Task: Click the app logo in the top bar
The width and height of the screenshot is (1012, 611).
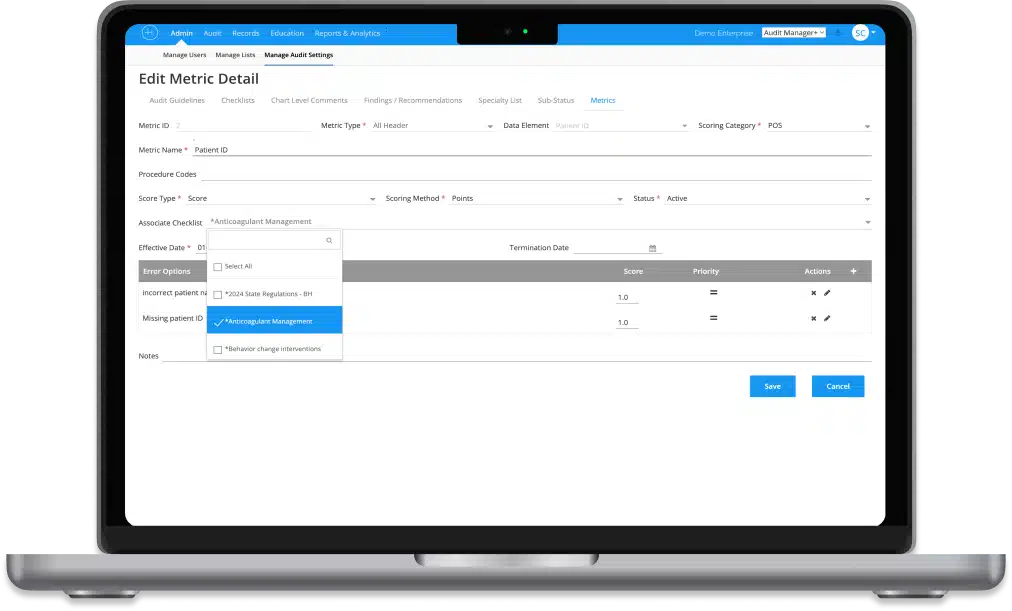Action: 149,32
